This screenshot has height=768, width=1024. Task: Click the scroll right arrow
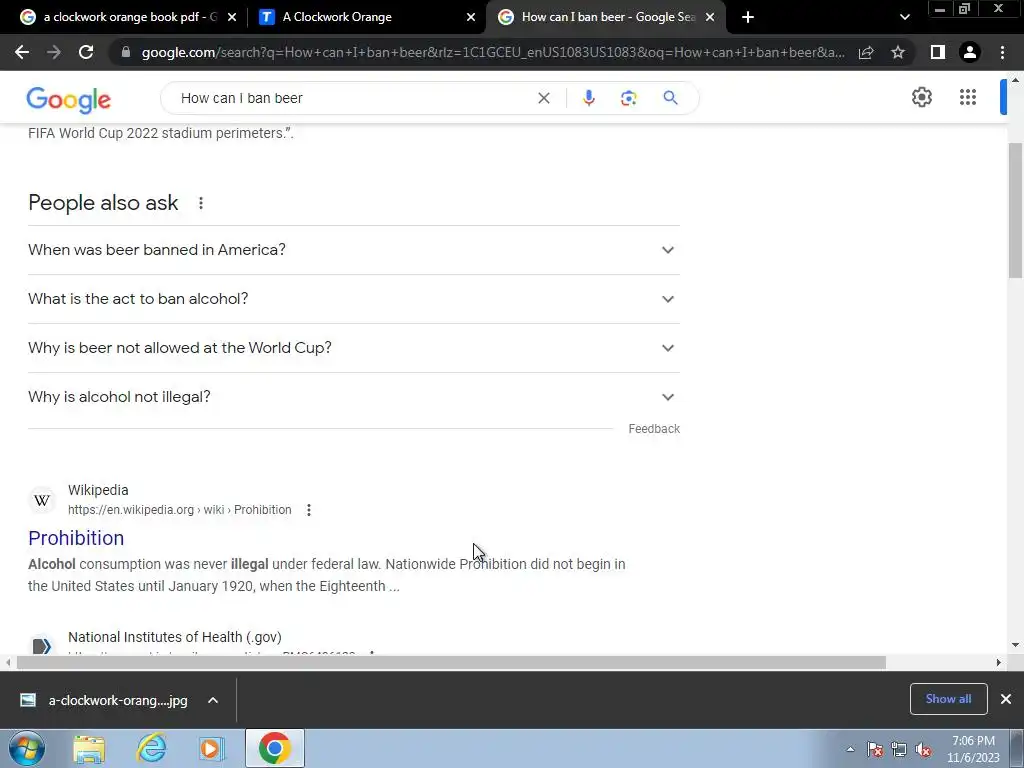pos(999,662)
